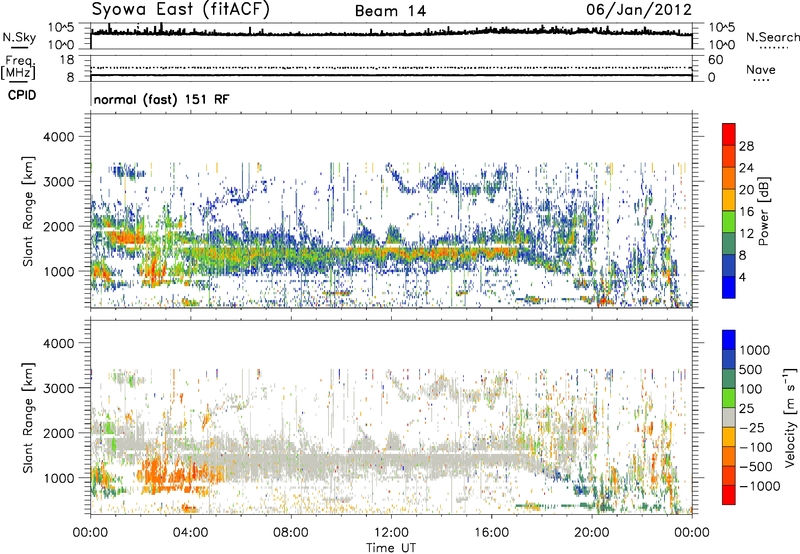
Task: Click the "60" Nave axis tick
Action: (x=716, y=60)
